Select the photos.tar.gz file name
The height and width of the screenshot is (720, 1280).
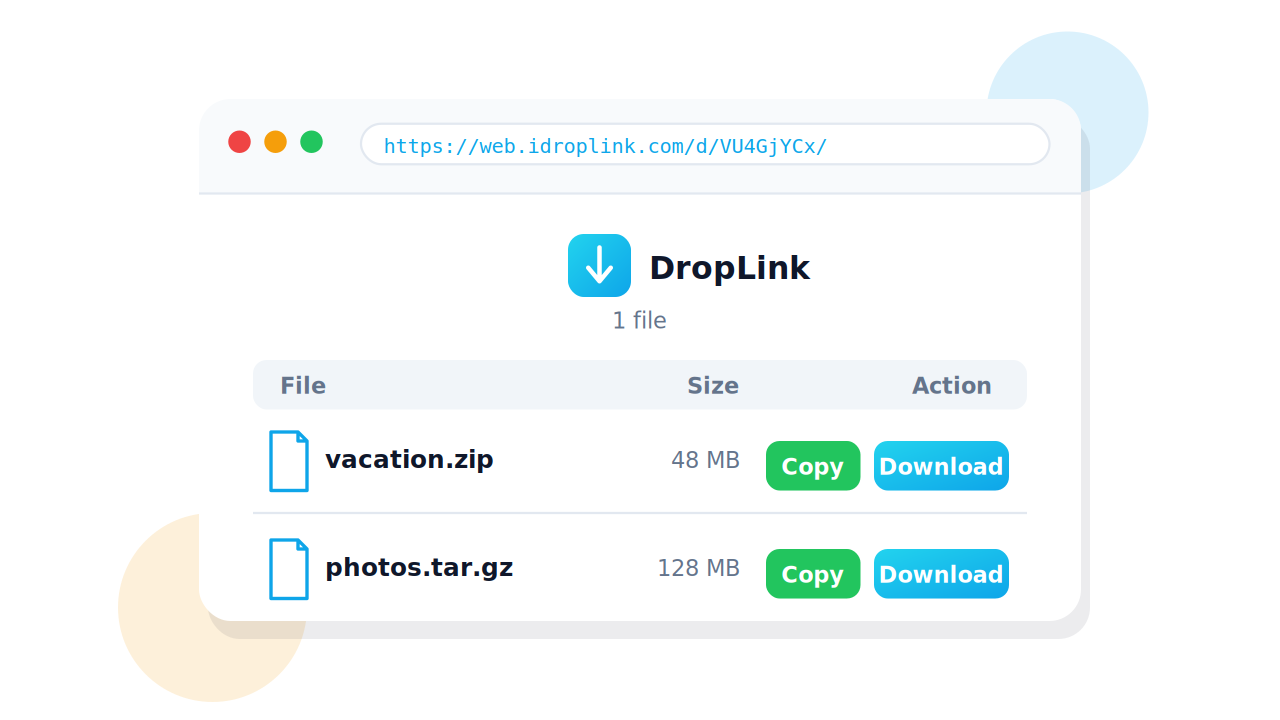tap(419, 568)
